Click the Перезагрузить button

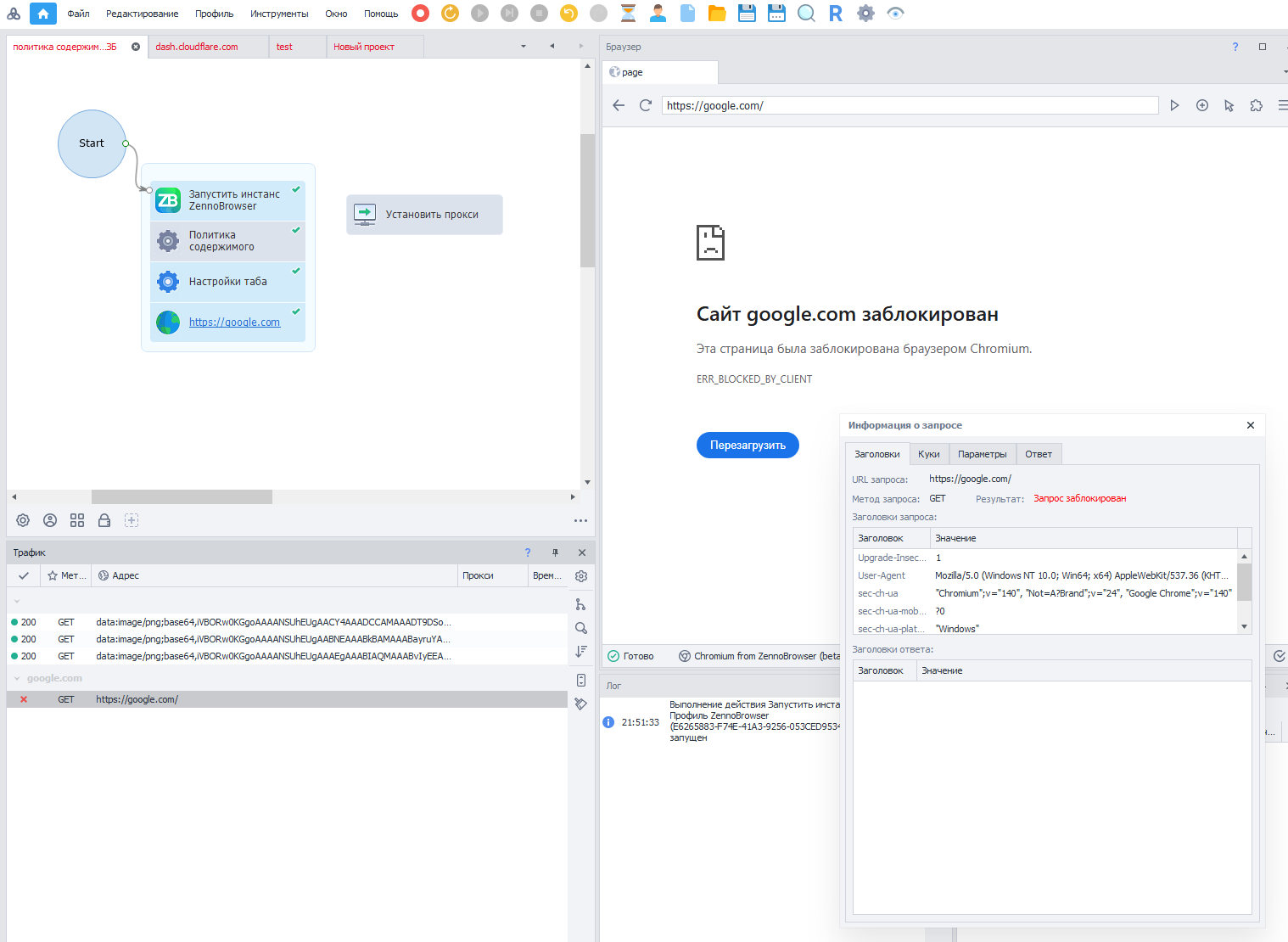748,445
